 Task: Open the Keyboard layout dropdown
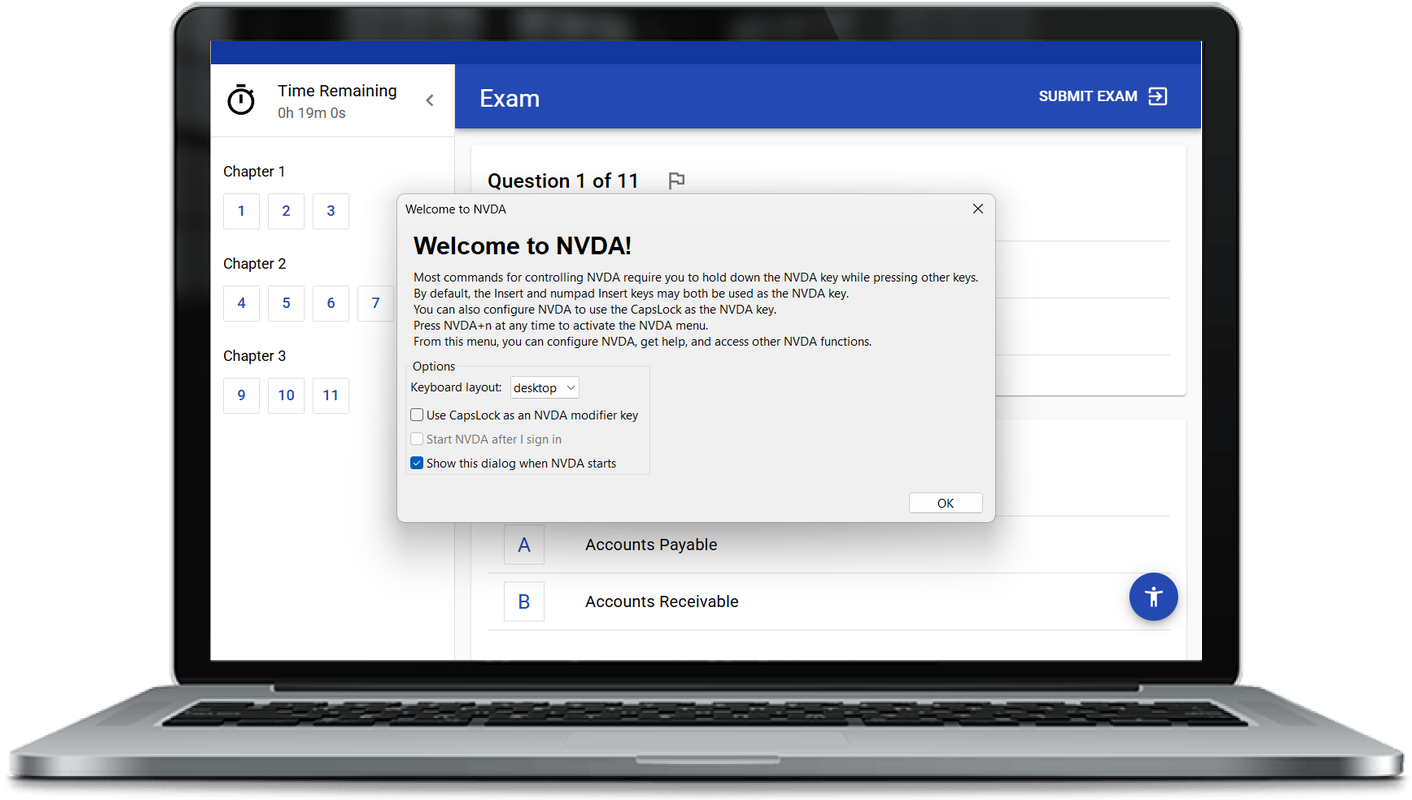coord(545,387)
